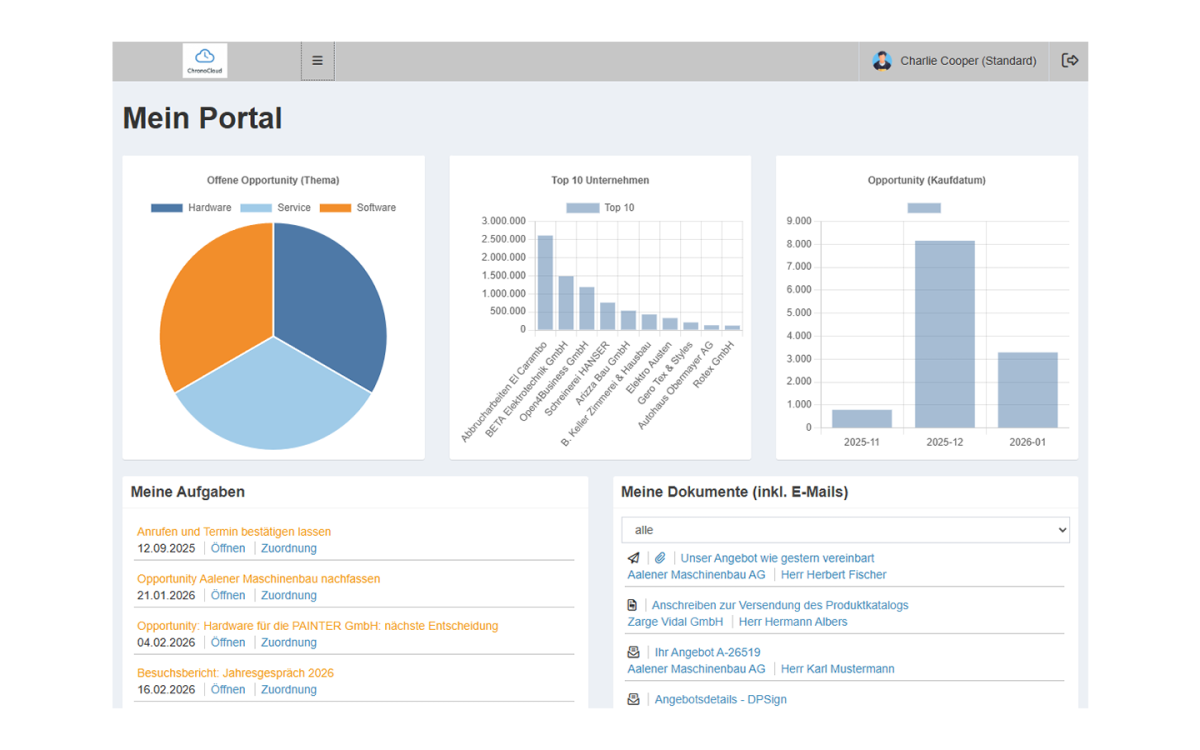The width and height of the screenshot is (1200, 750).
Task: Click the 2025-11 bar
Action: tap(862, 419)
